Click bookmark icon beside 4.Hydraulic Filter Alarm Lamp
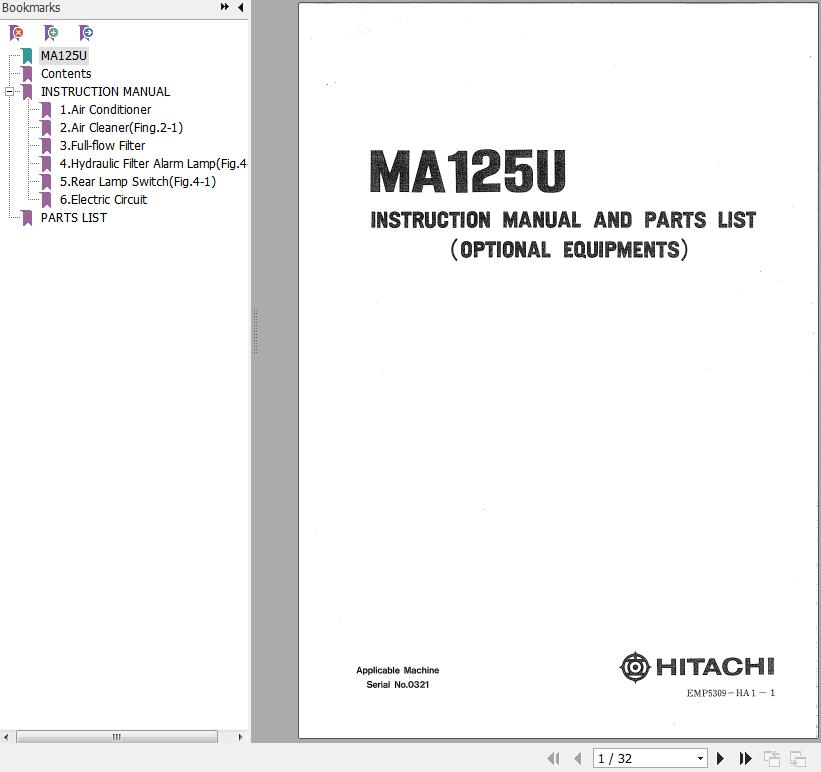The image size is (821, 772). click(46, 164)
